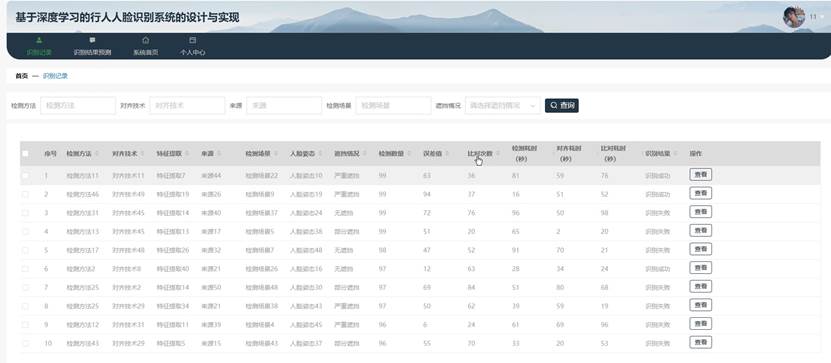
Task: Sort table by 检测数量 column sort icon
Action: (x=409, y=154)
